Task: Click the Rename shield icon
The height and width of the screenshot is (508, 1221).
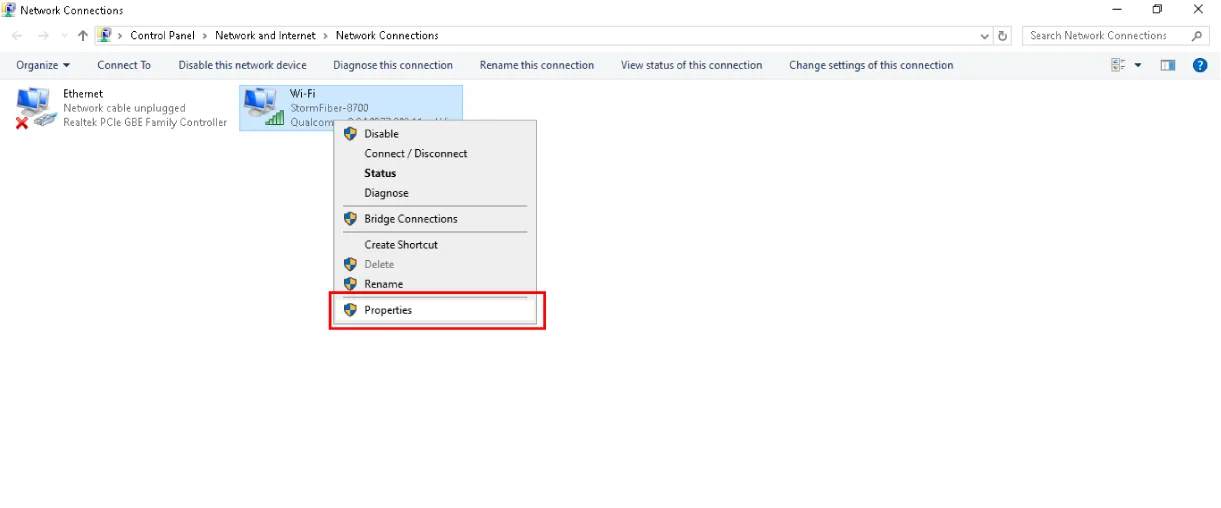Action: point(350,284)
